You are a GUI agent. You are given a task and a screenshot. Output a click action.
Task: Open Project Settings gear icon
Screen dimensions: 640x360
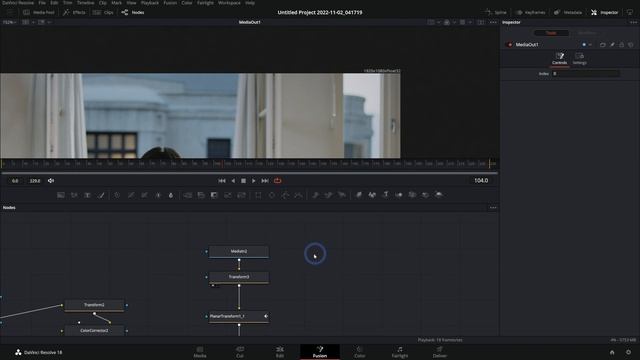coord(629,352)
